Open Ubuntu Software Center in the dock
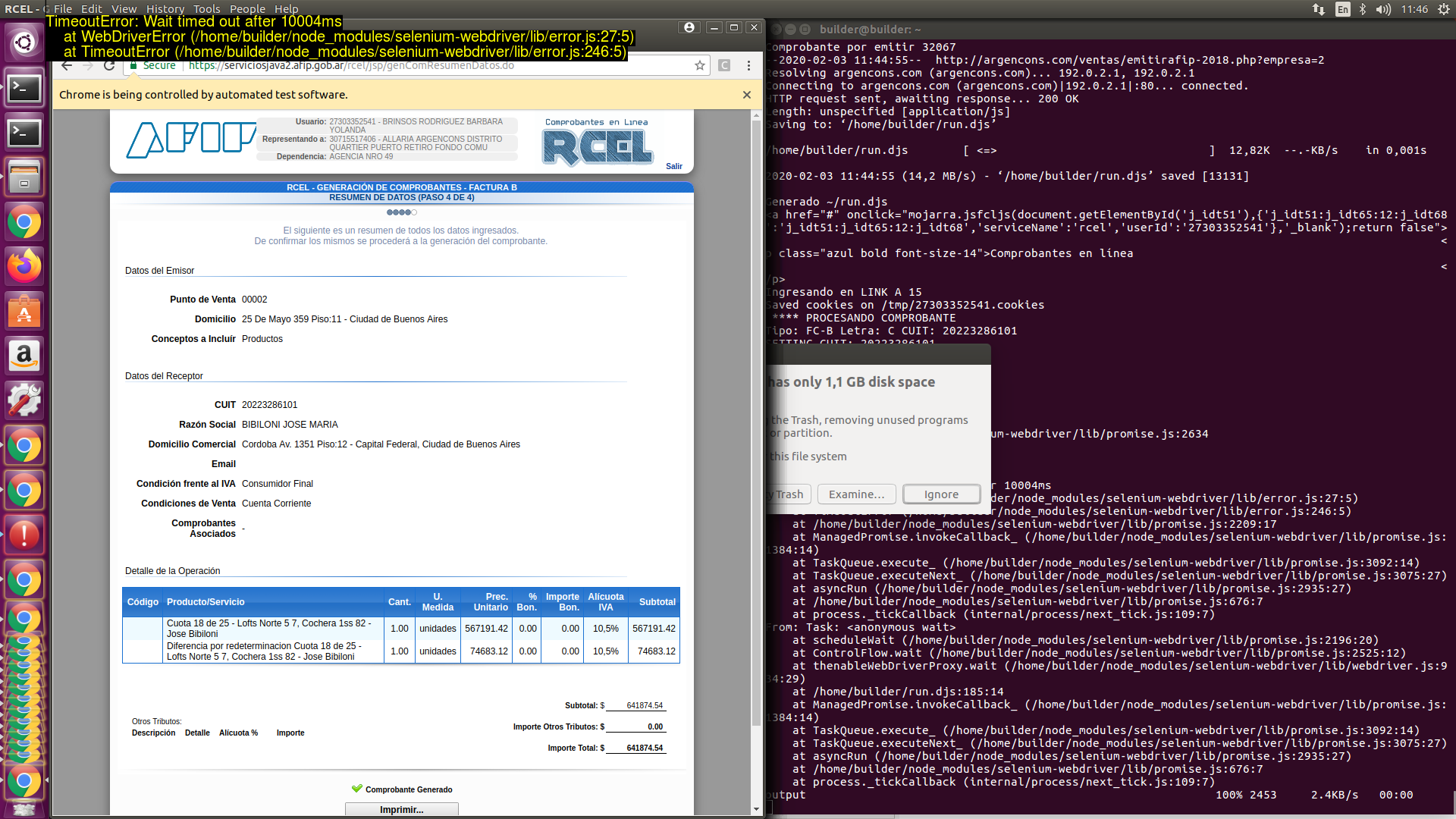The image size is (1456, 819). pyautogui.click(x=24, y=311)
